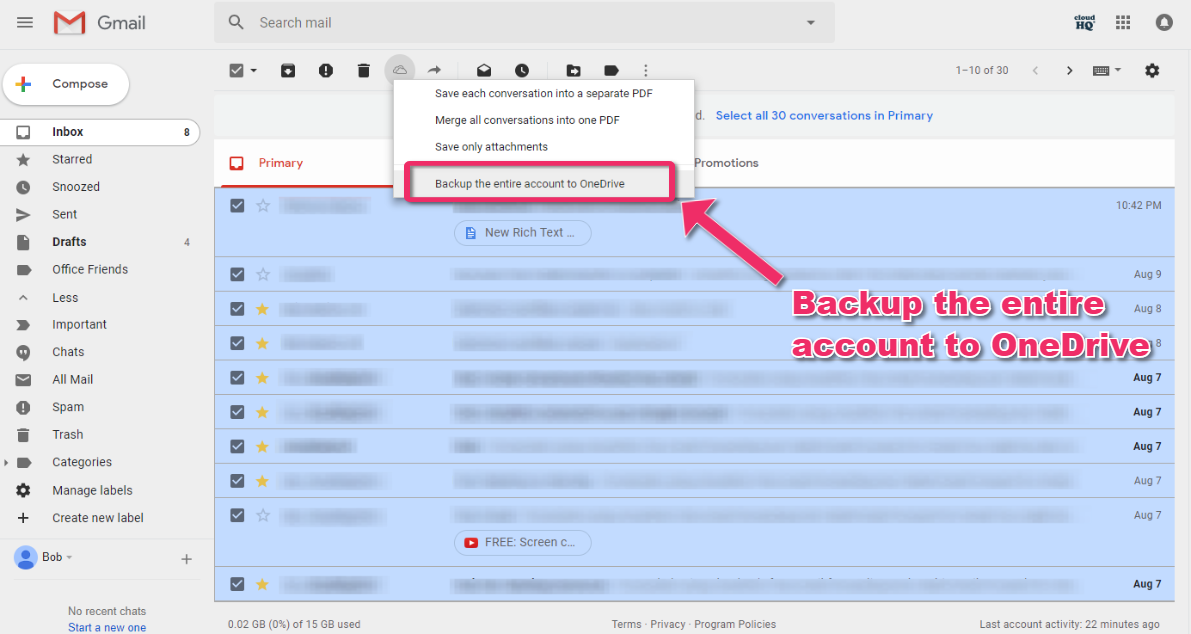
Task: Delete selected emails with trash icon
Action: (364, 71)
